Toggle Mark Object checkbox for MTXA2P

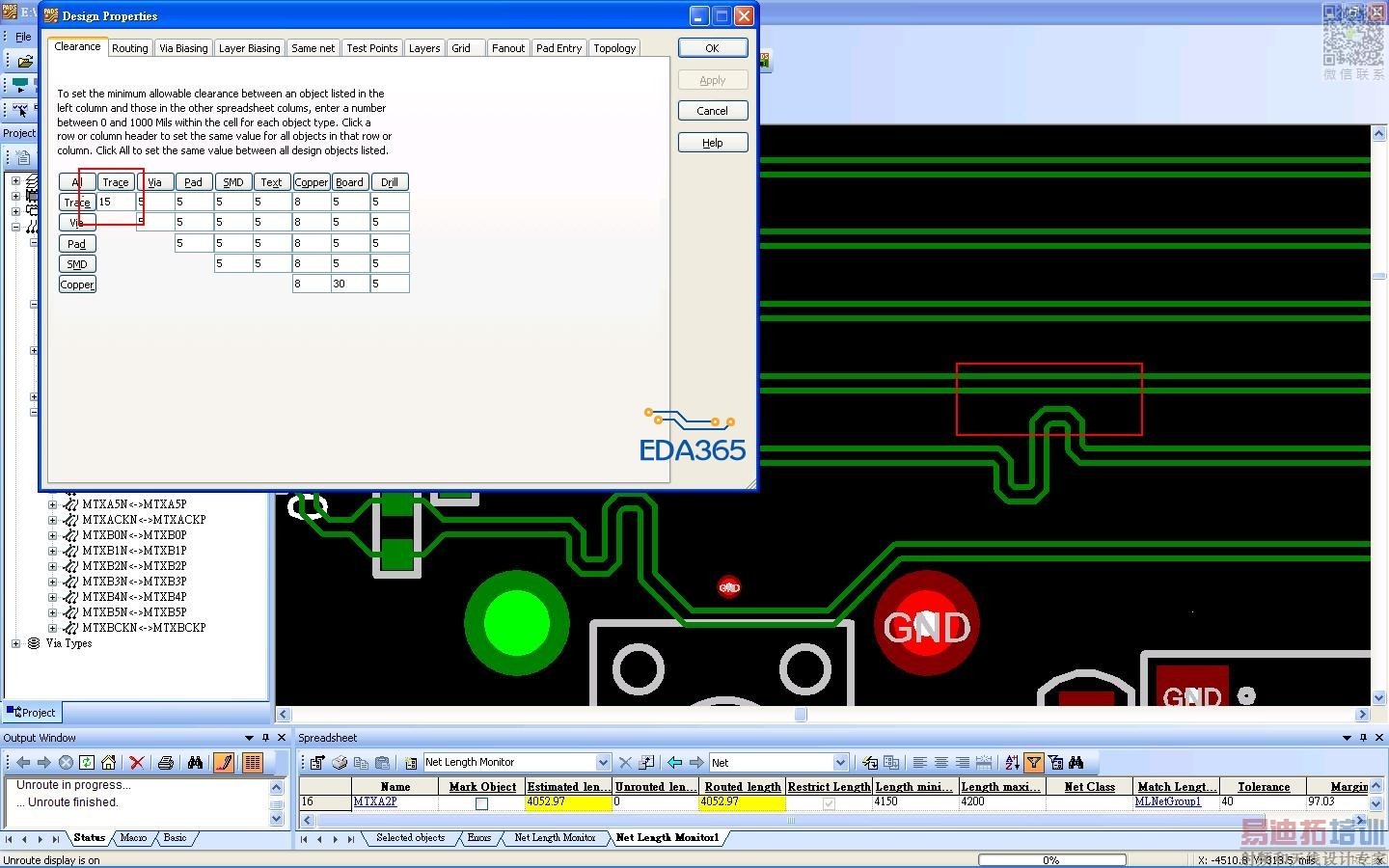[481, 803]
